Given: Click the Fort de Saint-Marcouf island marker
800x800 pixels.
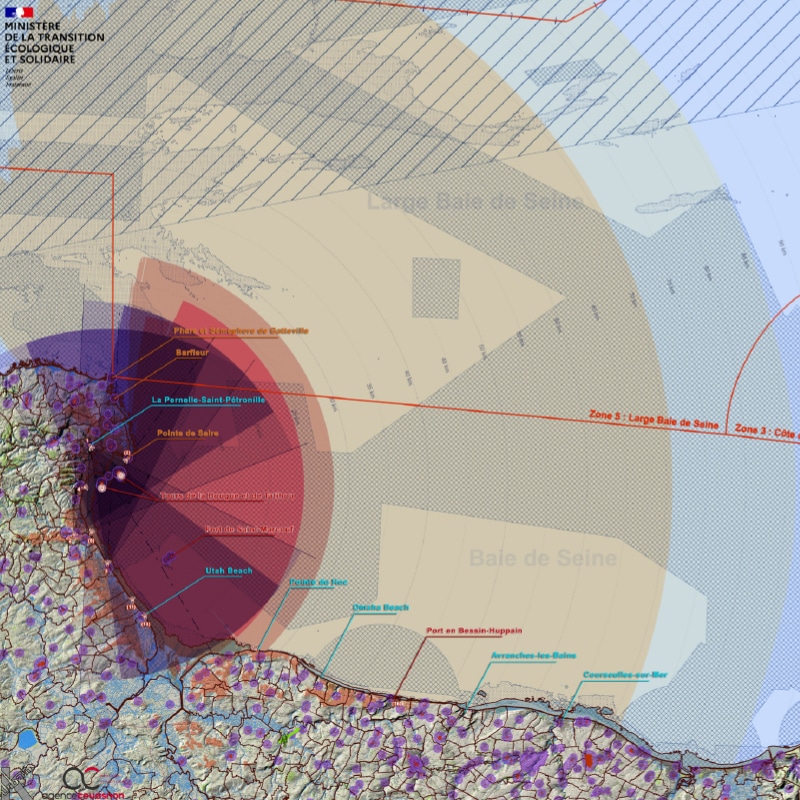Looking at the screenshot, I should coord(169,558).
